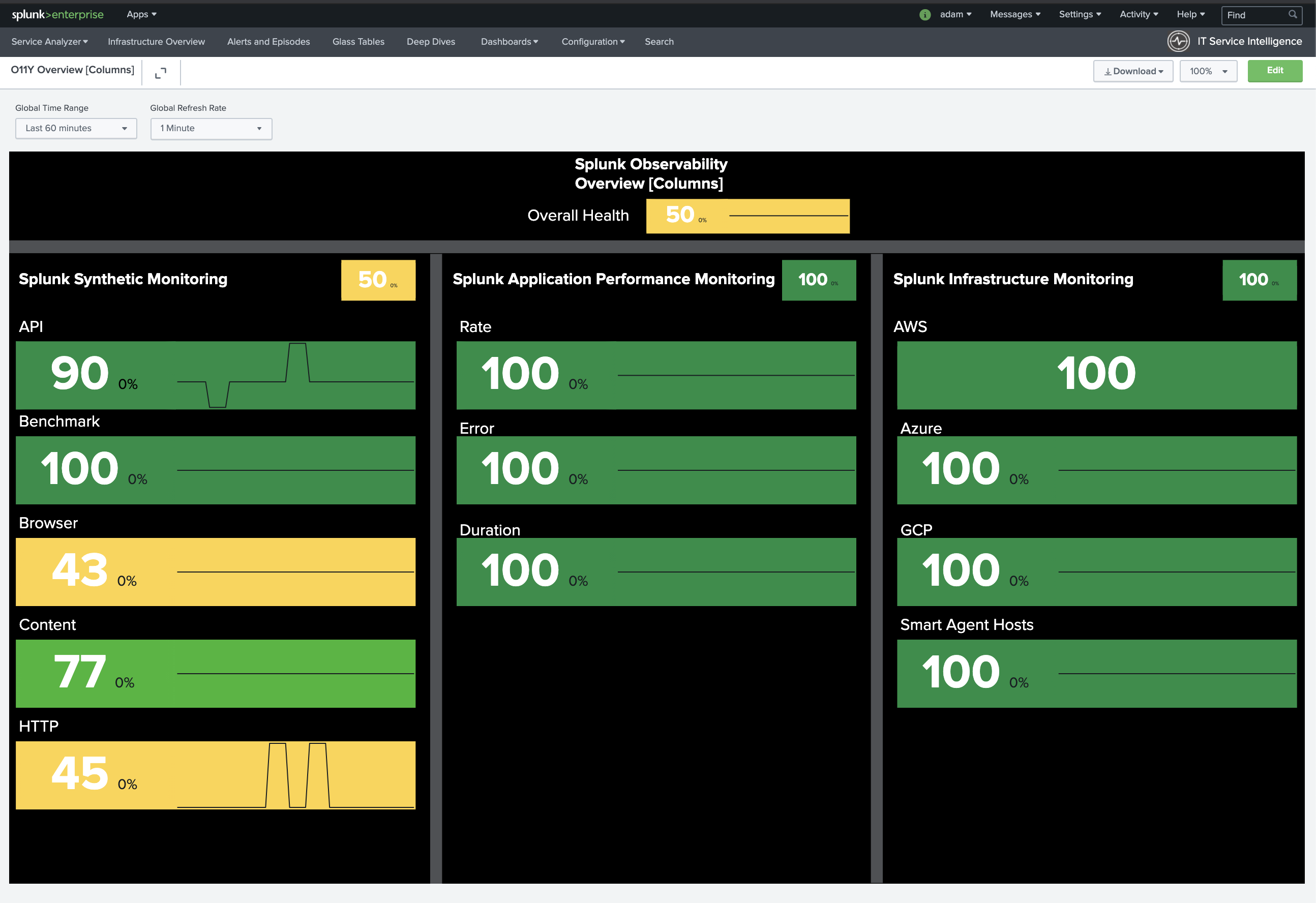Select the HTTP 45 sparkline tile
Viewport: 1316px width, 903px height.
point(215,775)
